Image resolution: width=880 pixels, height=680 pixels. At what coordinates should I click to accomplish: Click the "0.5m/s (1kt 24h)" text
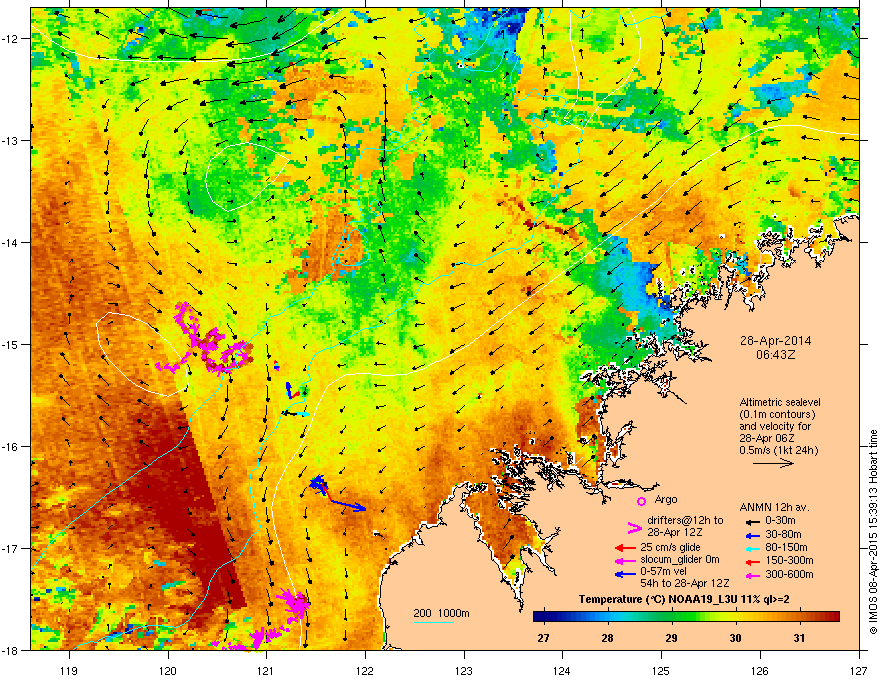778,450
